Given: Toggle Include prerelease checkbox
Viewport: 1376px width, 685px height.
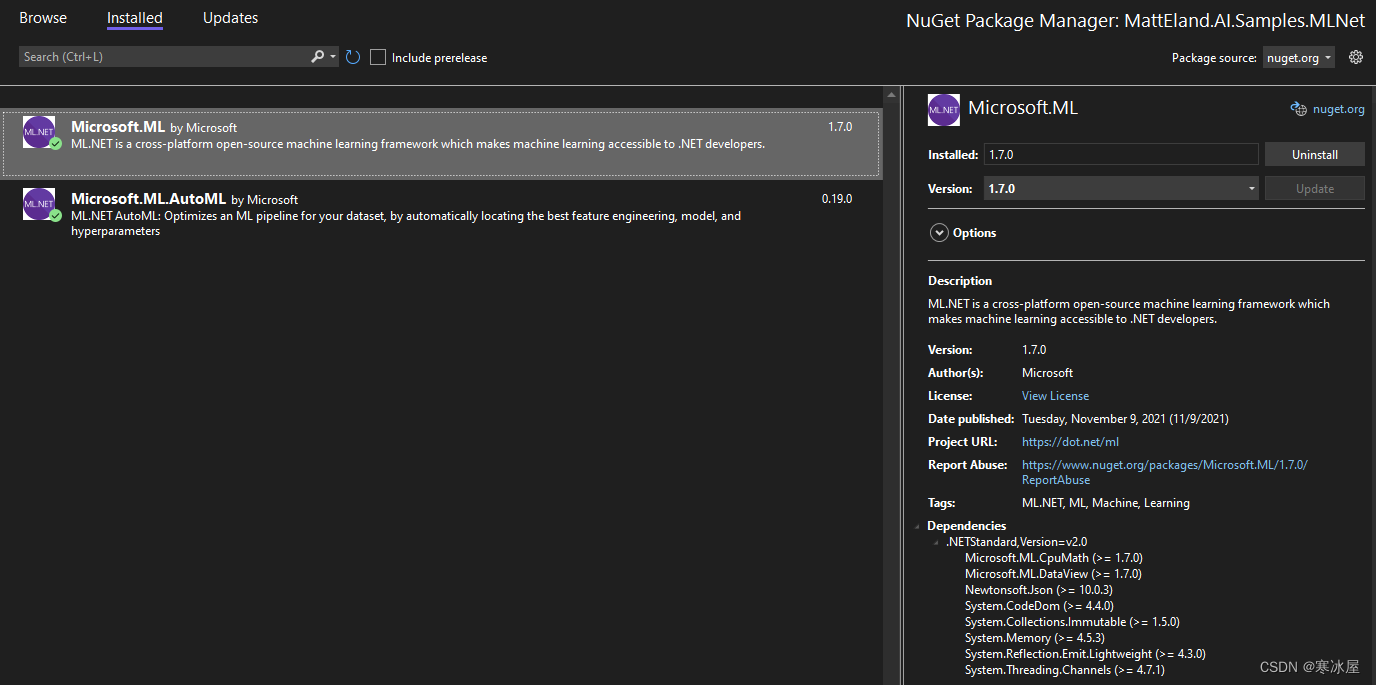Looking at the screenshot, I should (x=378, y=57).
